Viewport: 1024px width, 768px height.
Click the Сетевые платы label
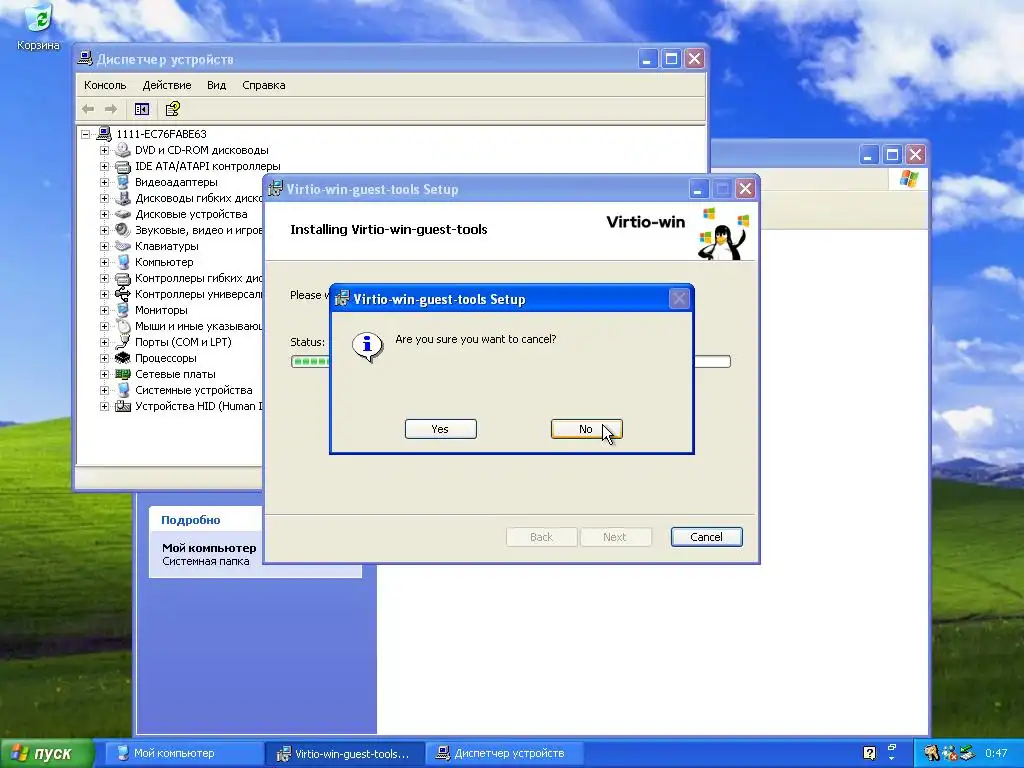coord(175,374)
